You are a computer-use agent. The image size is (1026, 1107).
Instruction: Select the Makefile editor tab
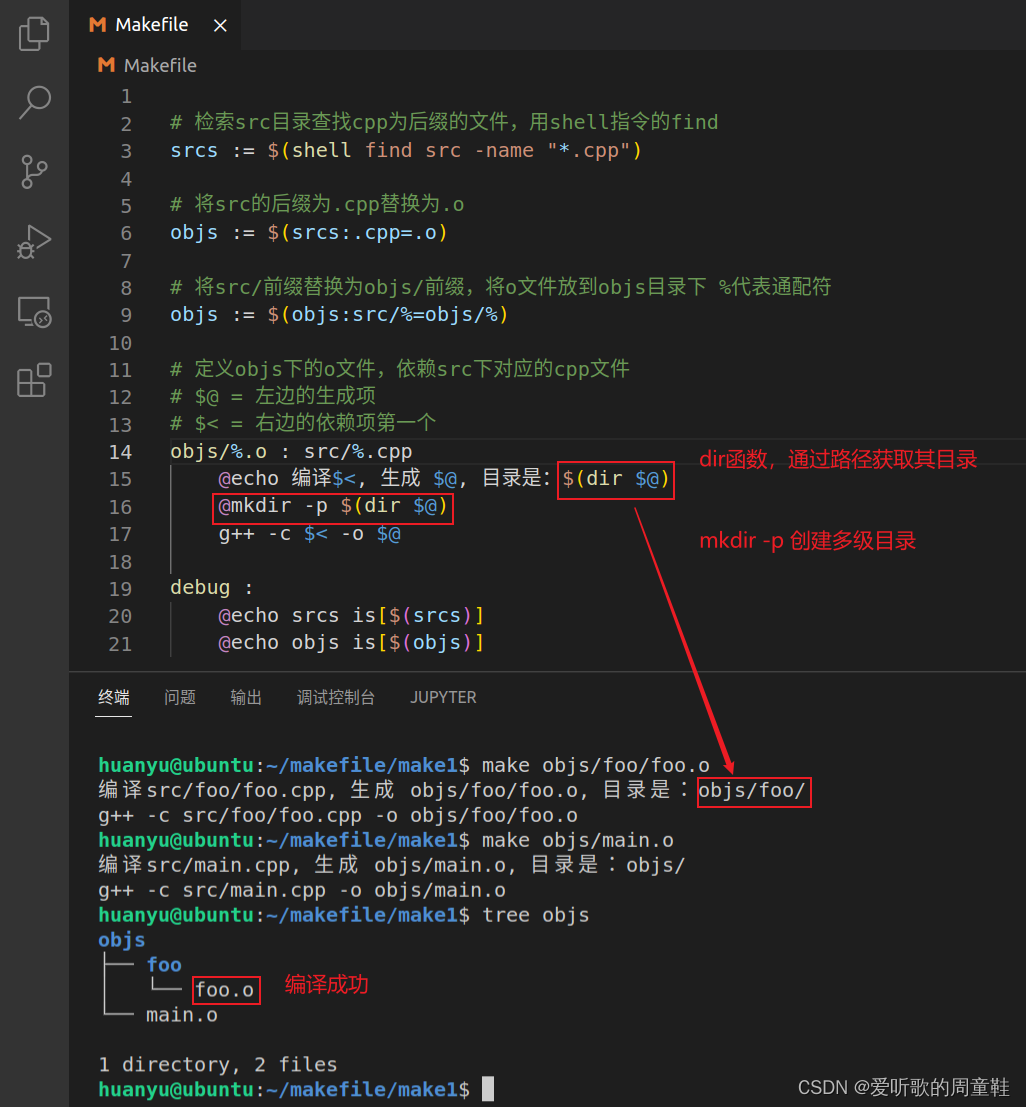(150, 25)
